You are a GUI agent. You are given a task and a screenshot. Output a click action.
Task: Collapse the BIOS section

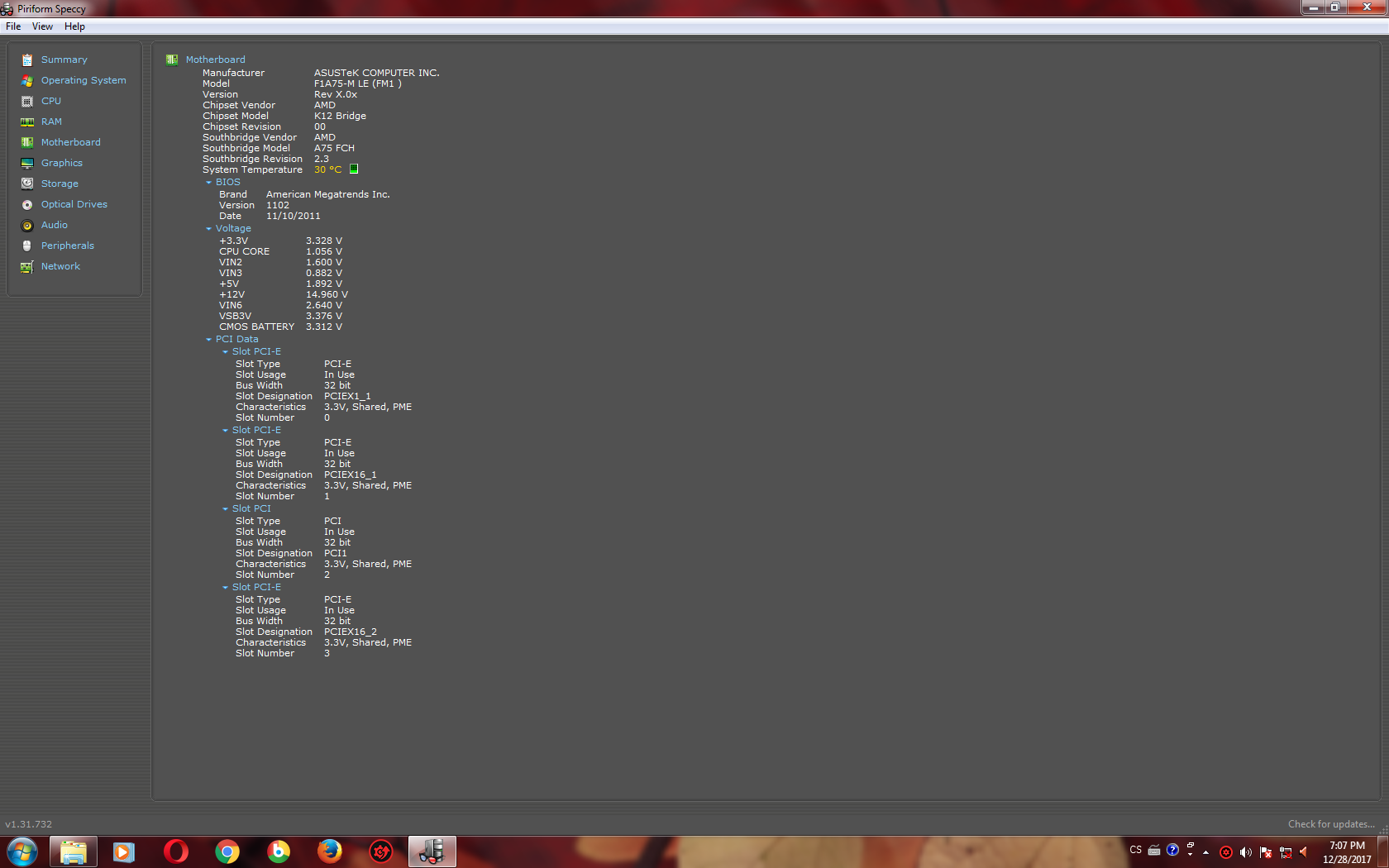[x=209, y=183]
